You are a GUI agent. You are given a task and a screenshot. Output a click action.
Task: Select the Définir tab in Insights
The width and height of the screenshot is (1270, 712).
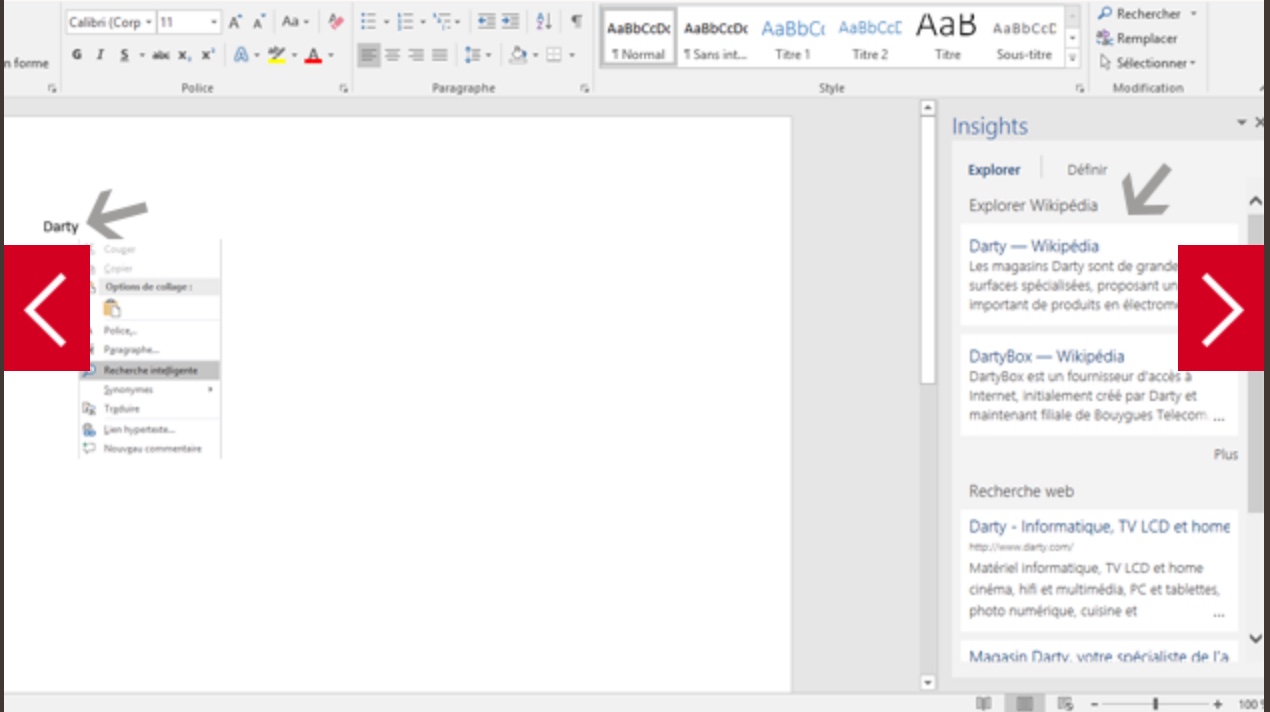point(1087,170)
